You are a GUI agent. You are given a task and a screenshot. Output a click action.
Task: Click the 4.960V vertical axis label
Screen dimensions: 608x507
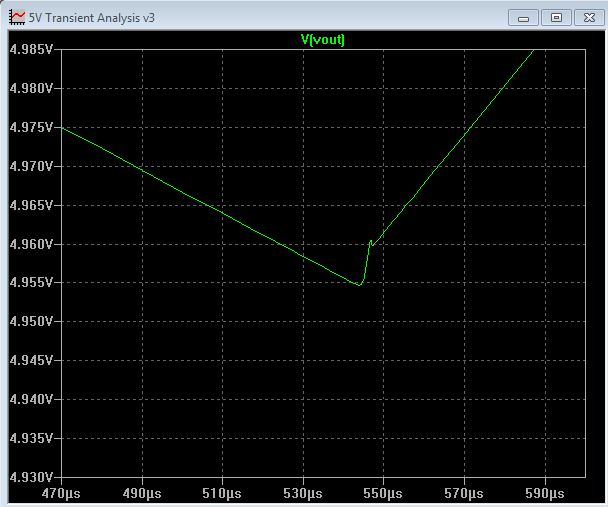(x=31, y=244)
